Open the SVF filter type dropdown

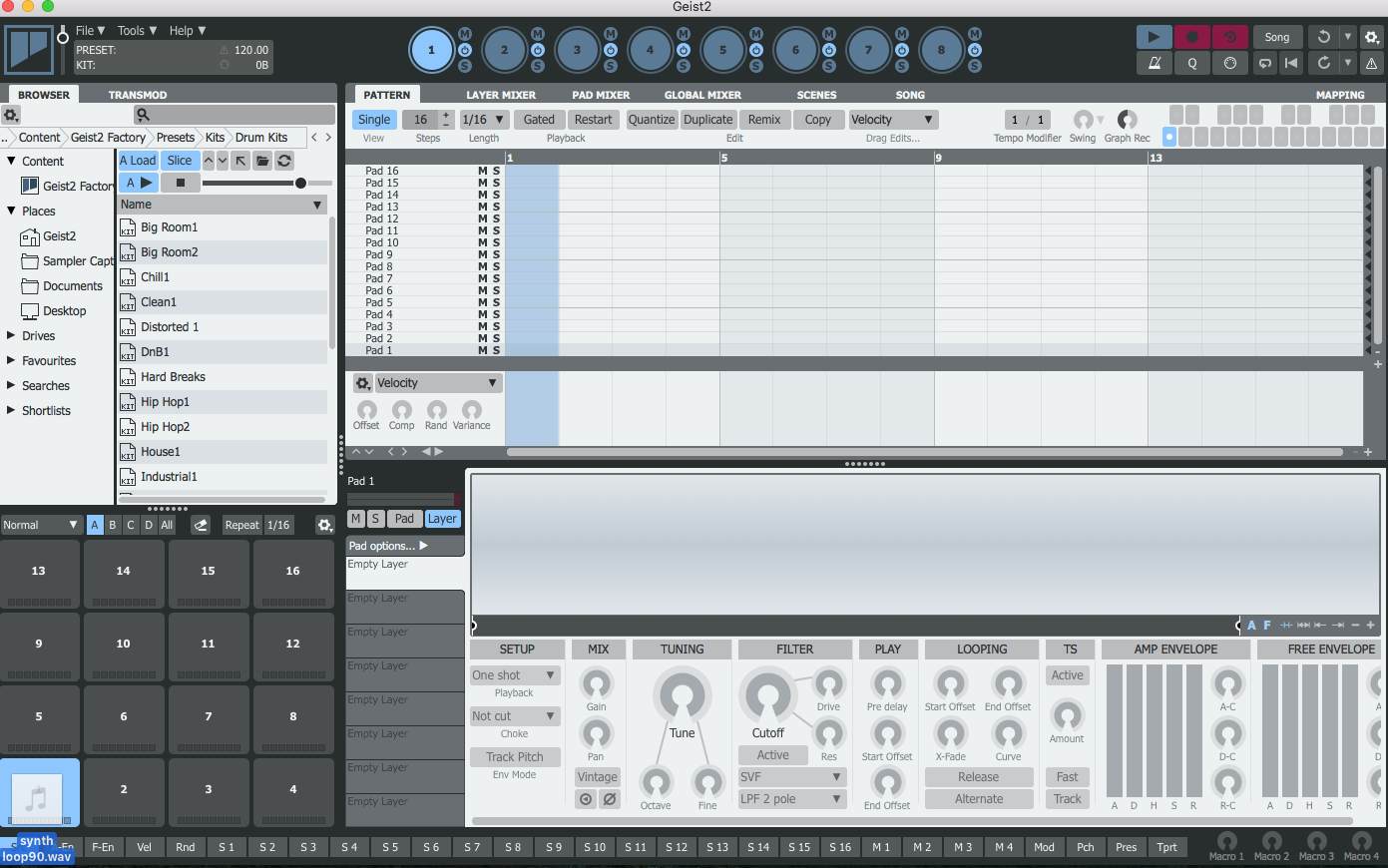(792, 777)
